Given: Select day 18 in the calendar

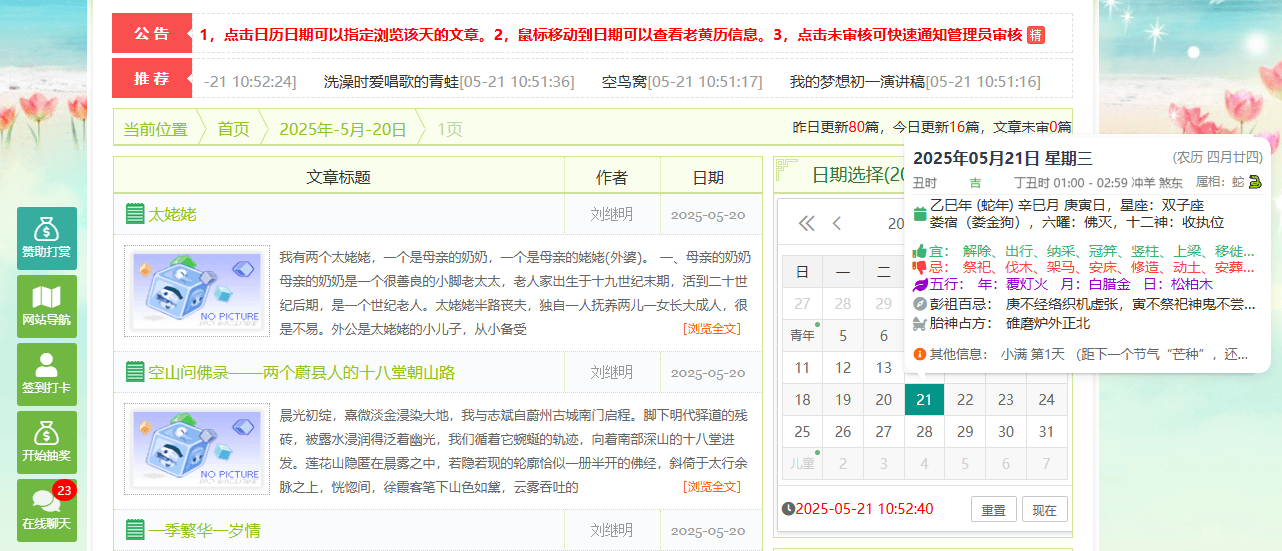Looking at the screenshot, I should pyautogui.click(x=802, y=400).
